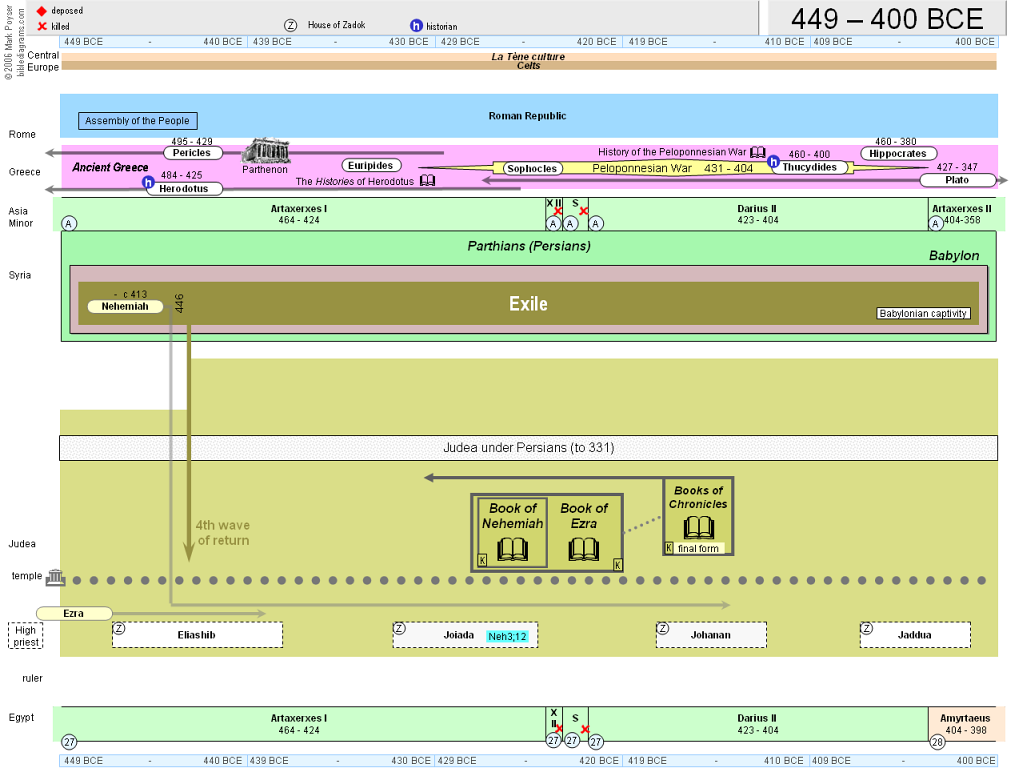Screen dimensions: 1024x768
Task: Click the Johanan high priest box
Action: (711, 635)
